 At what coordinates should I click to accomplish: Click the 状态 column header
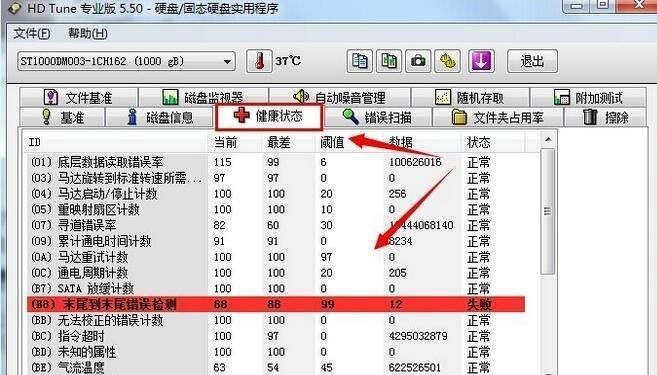pyautogui.click(x=493, y=142)
